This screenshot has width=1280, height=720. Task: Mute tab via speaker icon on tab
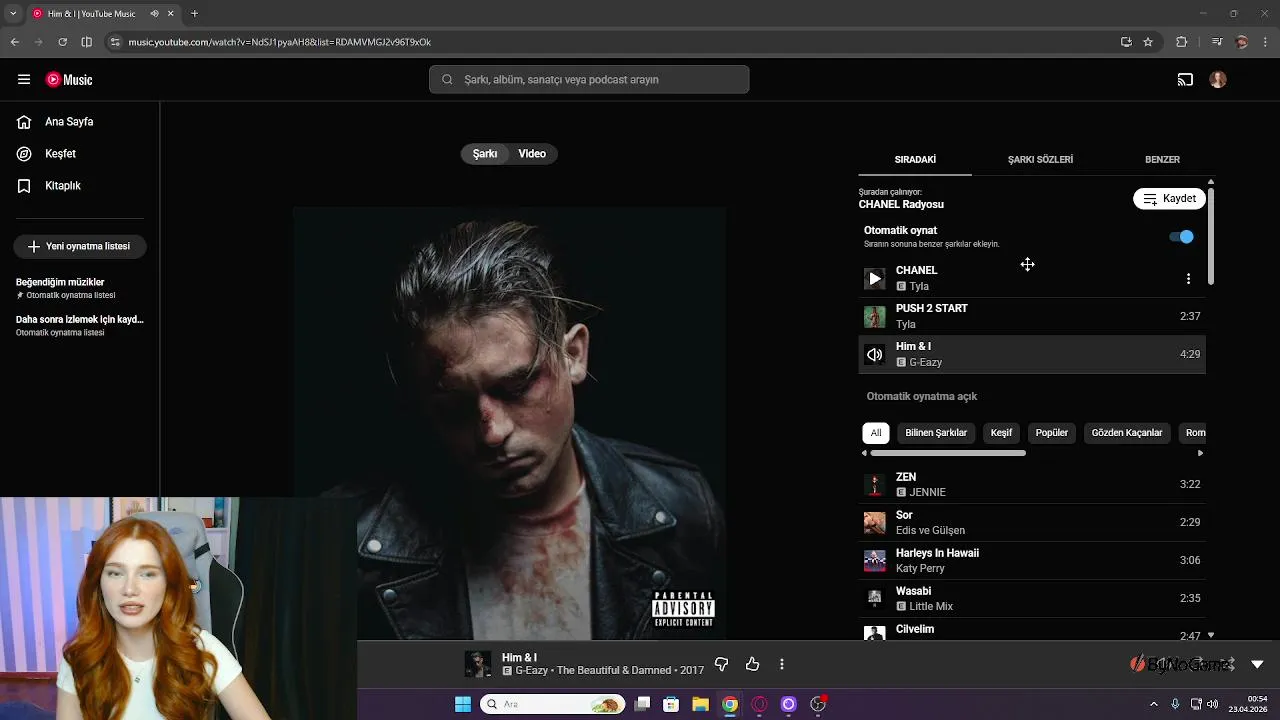(154, 14)
